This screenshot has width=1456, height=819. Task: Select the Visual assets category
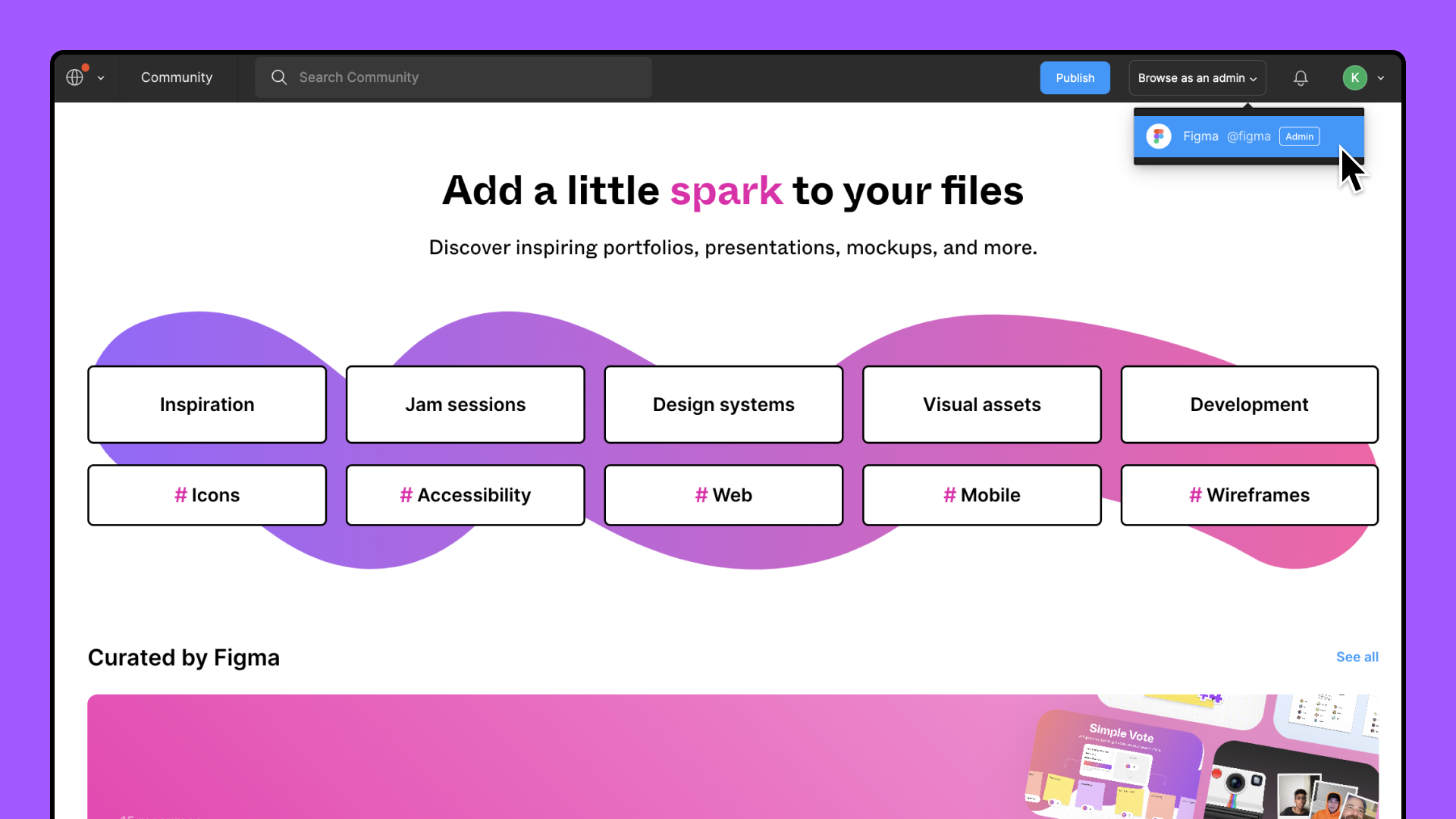[981, 404]
